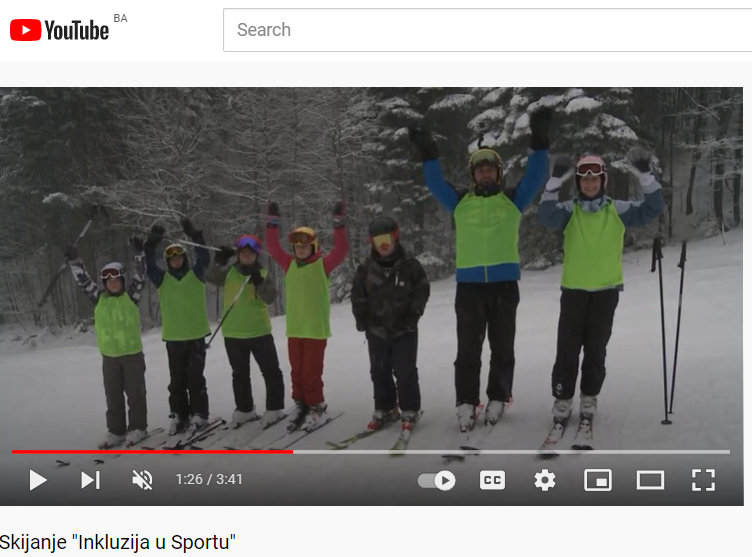Activate miniplayer mode icon

click(x=598, y=480)
